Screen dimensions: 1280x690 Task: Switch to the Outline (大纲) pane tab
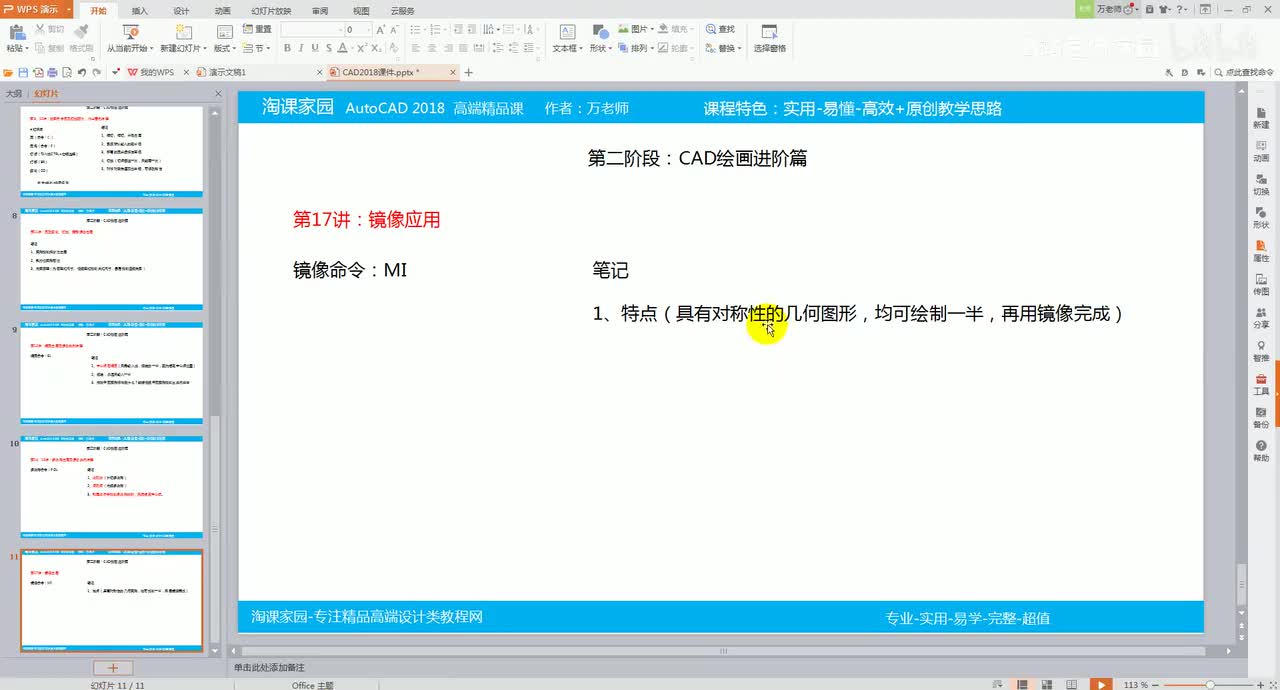[14, 93]
